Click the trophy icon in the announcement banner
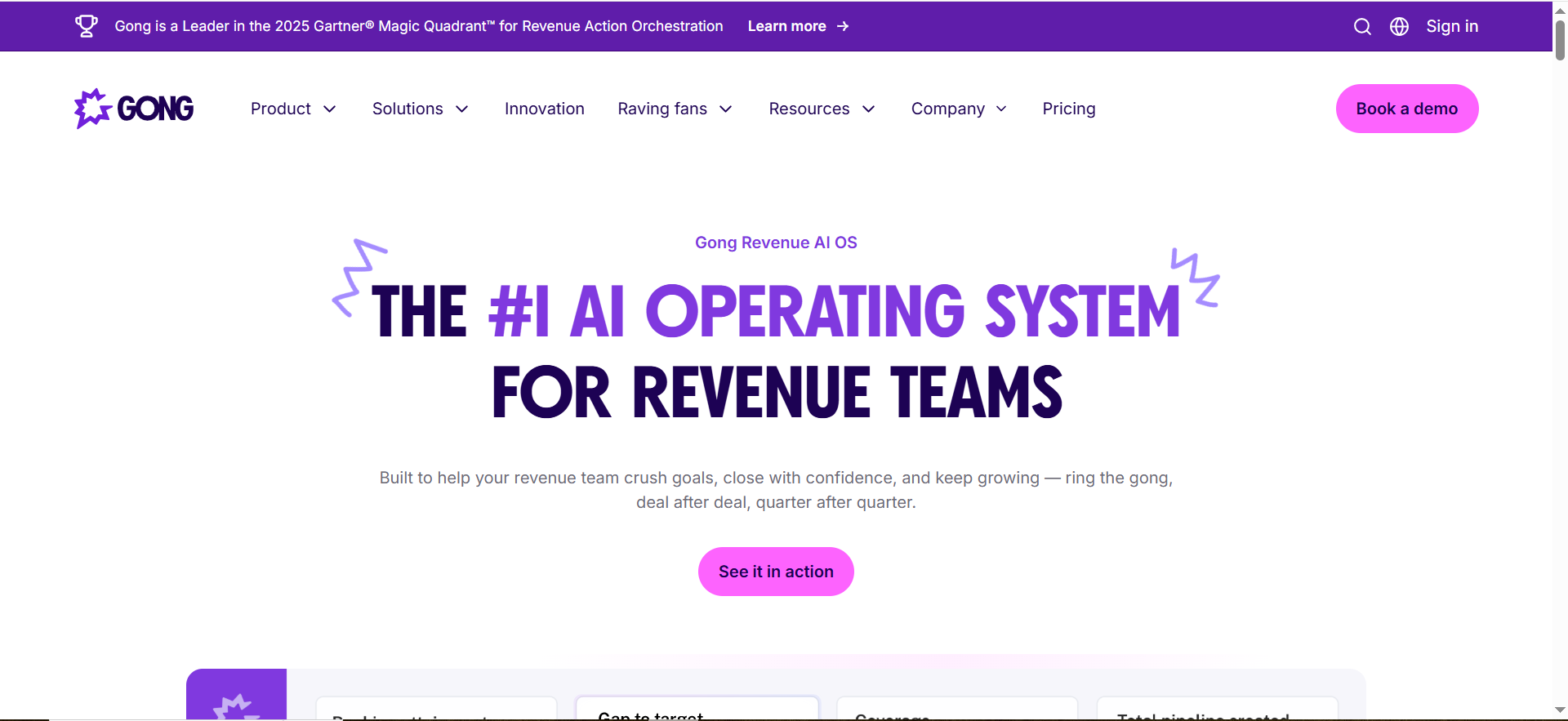Viewport: 1568px width, 721px height. tap(87, 26)
